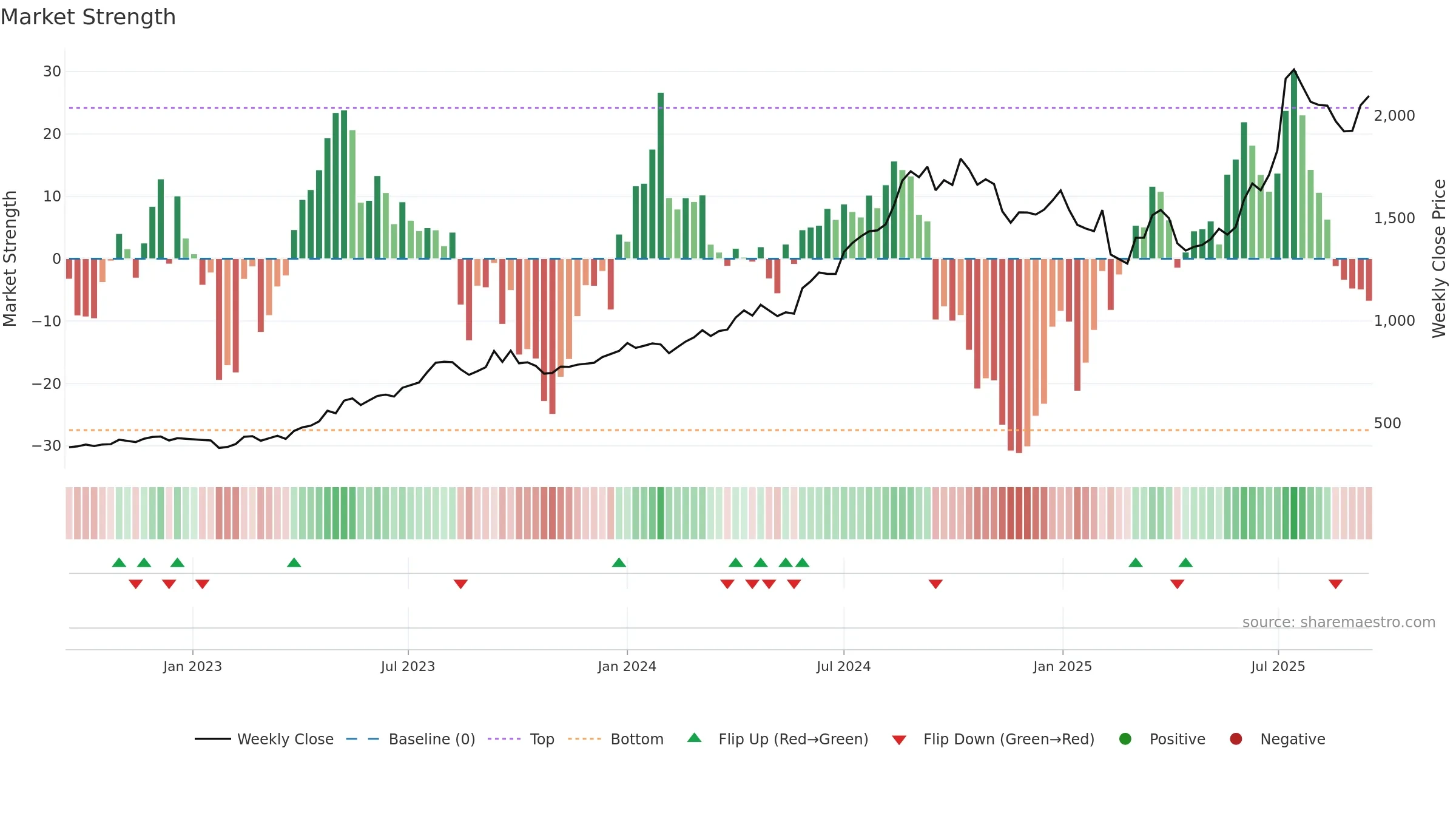This screenshot has height=819, width=1456.
Task: Click the Jul 2023 axis label
Action: point(408,667)
